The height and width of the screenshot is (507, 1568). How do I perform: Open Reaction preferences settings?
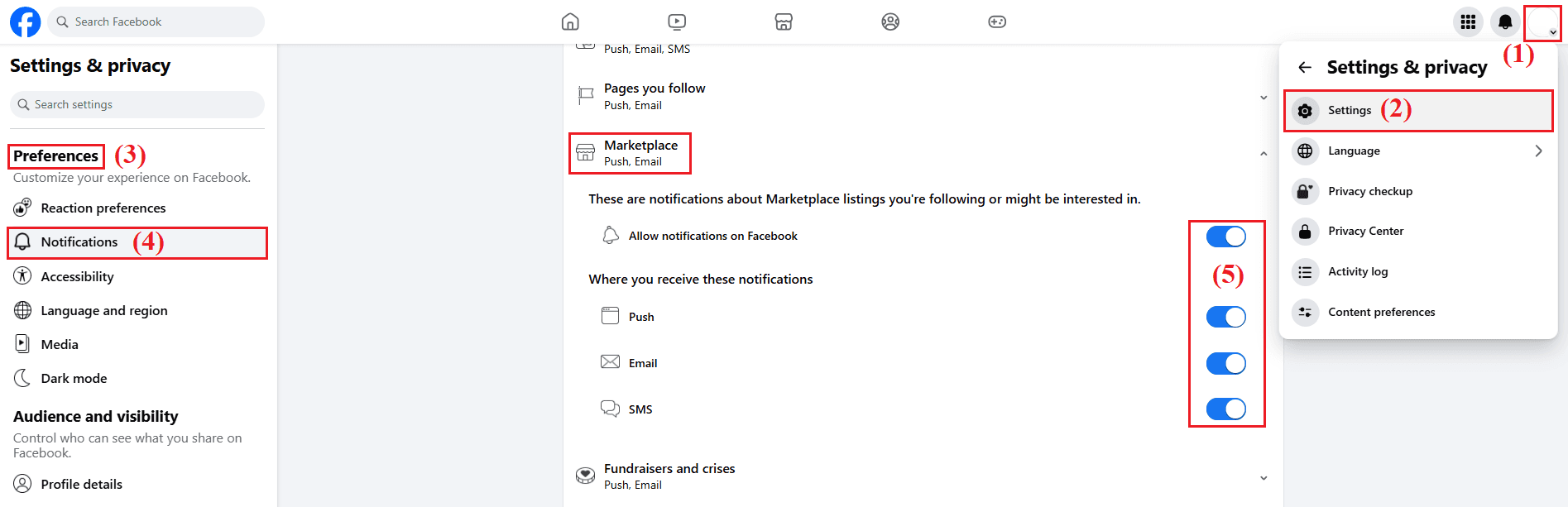pyautogui.click(x=137, y=208)
